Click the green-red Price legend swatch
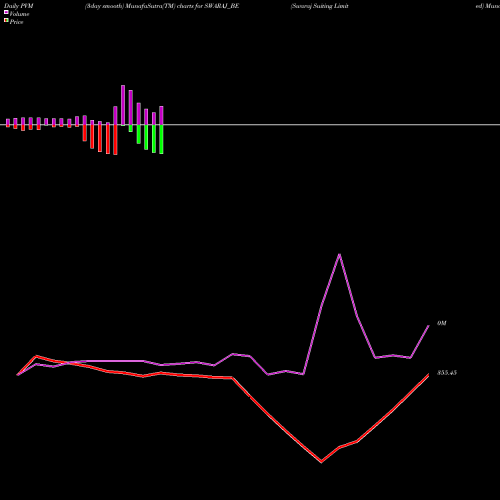Screen dimensions: 500x500 [x=6, y=20]
